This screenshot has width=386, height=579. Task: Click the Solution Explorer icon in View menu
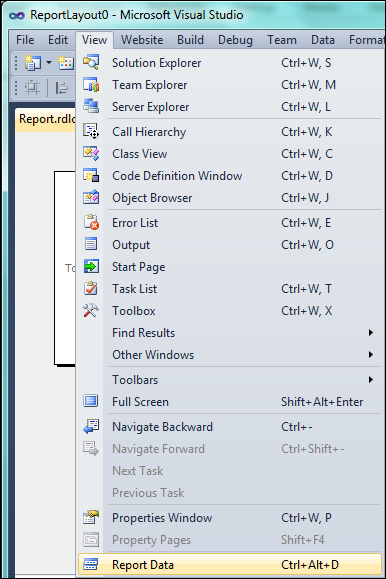click(x=91, y=62)
